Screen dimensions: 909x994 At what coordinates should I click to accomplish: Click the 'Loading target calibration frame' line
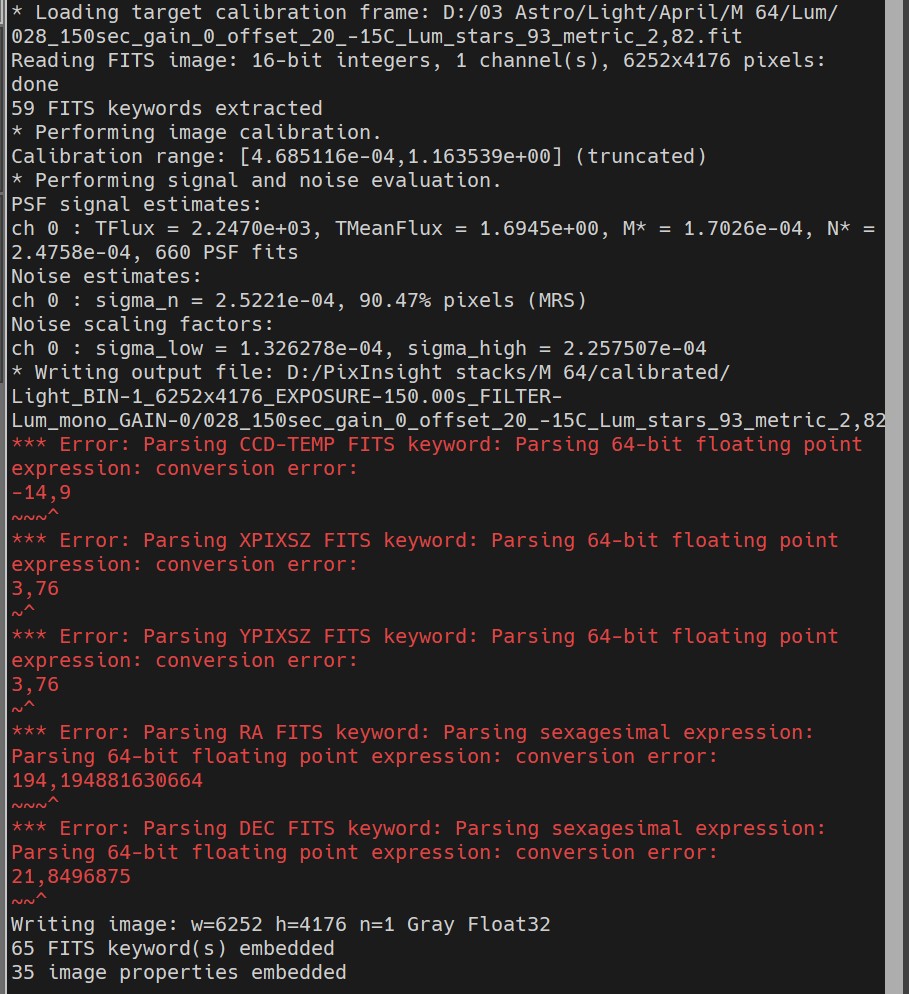(425, 24)
